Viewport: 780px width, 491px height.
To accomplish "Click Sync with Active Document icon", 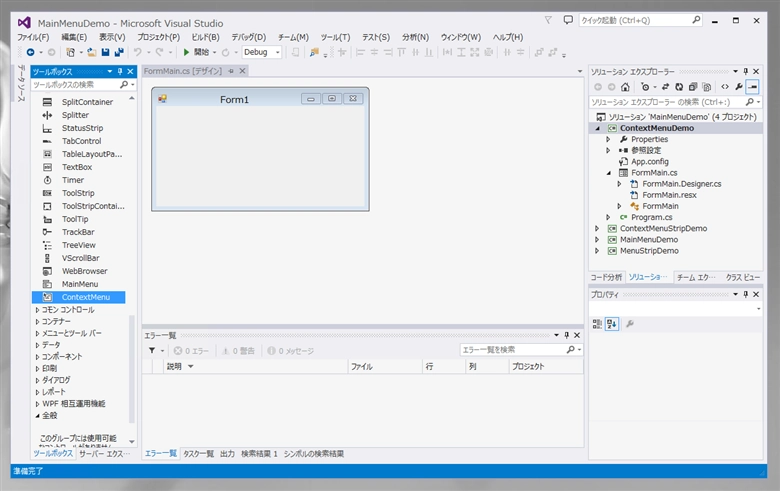I will (x=665, y=87).
